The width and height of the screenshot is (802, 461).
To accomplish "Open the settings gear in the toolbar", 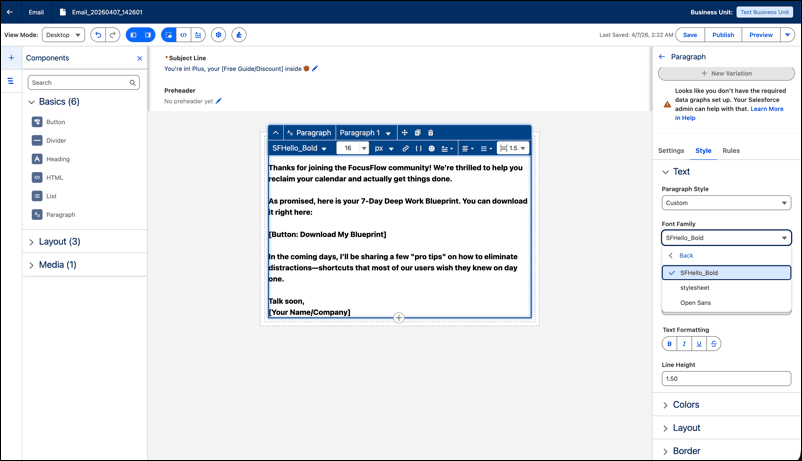I will [218, 35].
